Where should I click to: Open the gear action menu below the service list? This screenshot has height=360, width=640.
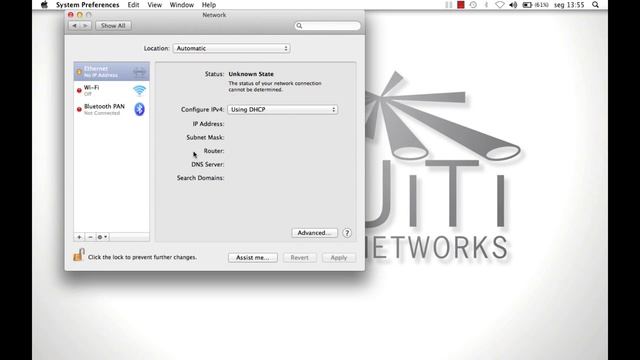coord(102,237)
